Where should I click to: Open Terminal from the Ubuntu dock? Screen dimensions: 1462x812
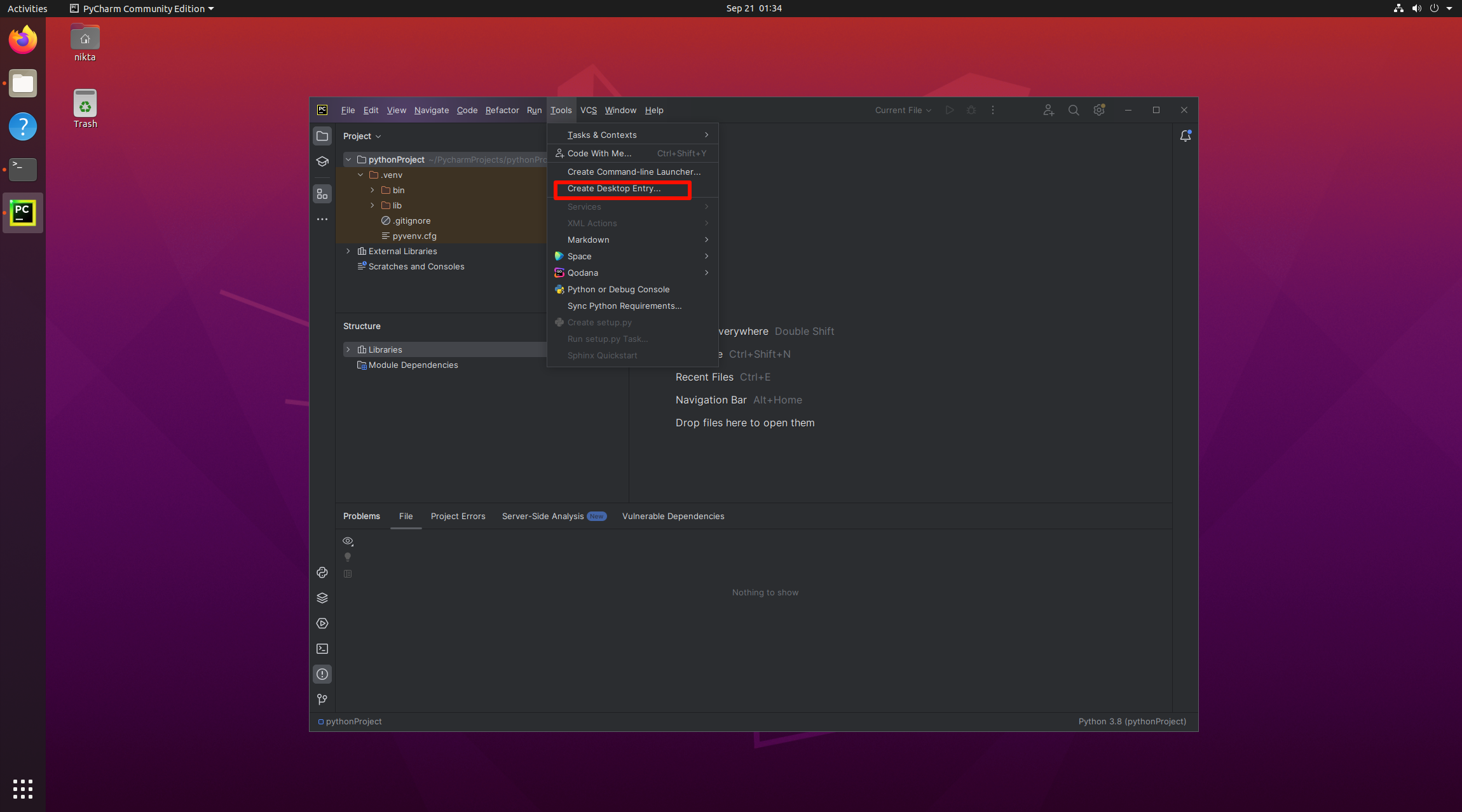23,170
